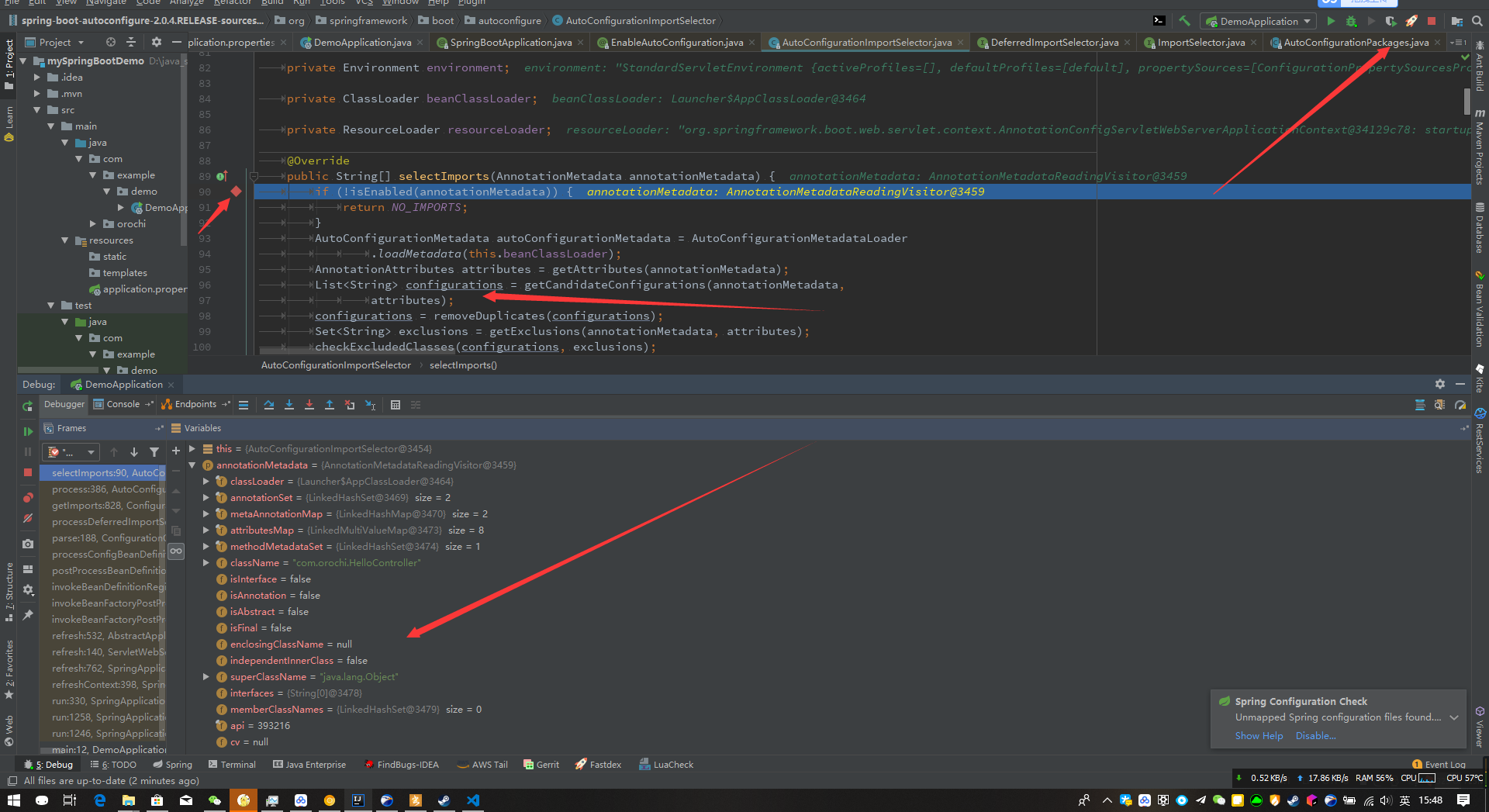Click the editor vertical scrollbar
This screenshot has width=1489, height=812.
1467,102
